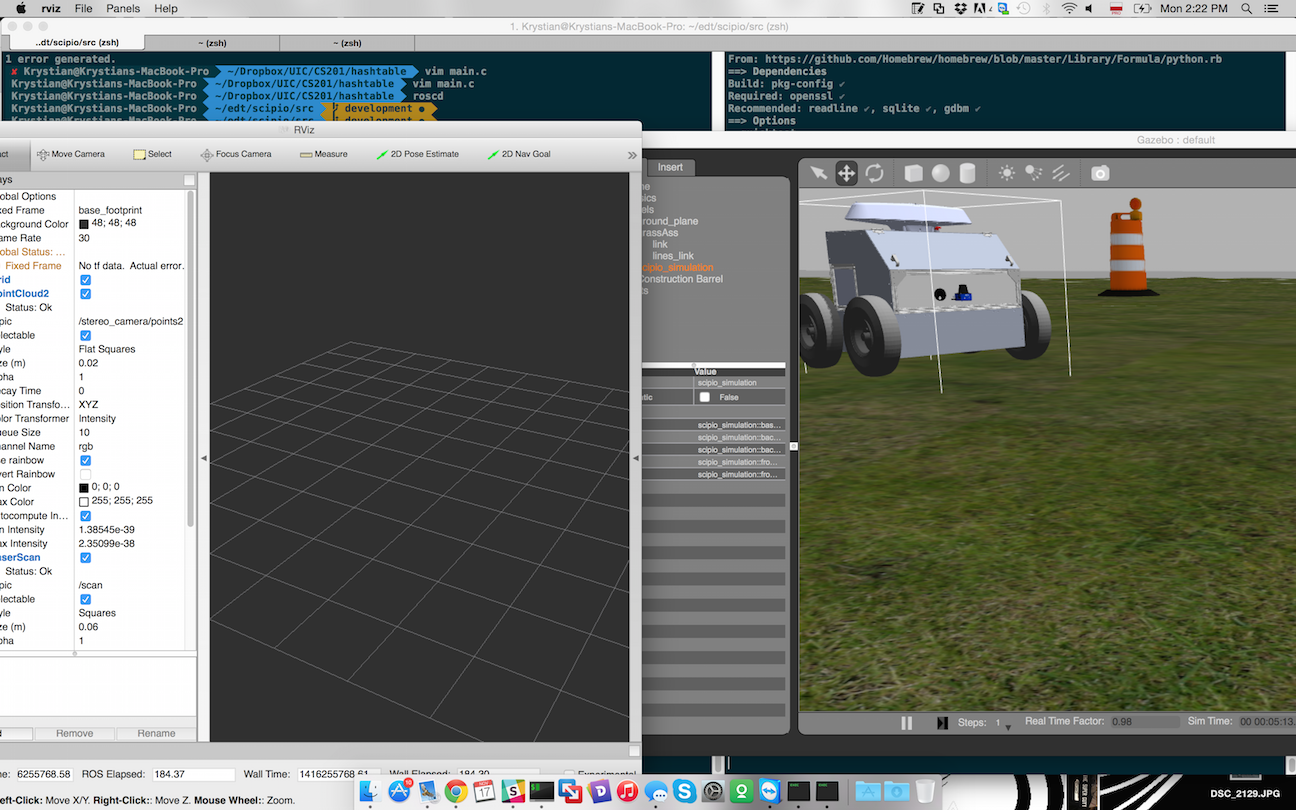Open the Panels menu

click(x=123, y=8)
